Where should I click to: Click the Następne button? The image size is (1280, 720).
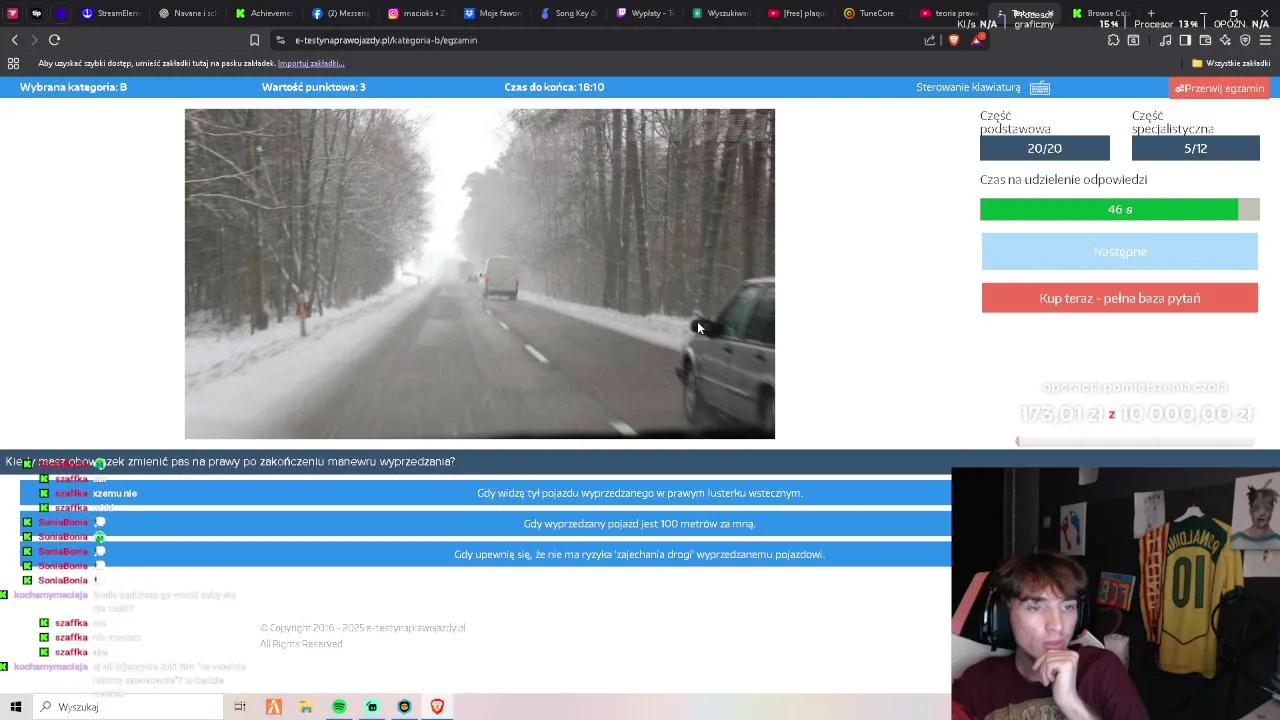[x=1120, y=252]
